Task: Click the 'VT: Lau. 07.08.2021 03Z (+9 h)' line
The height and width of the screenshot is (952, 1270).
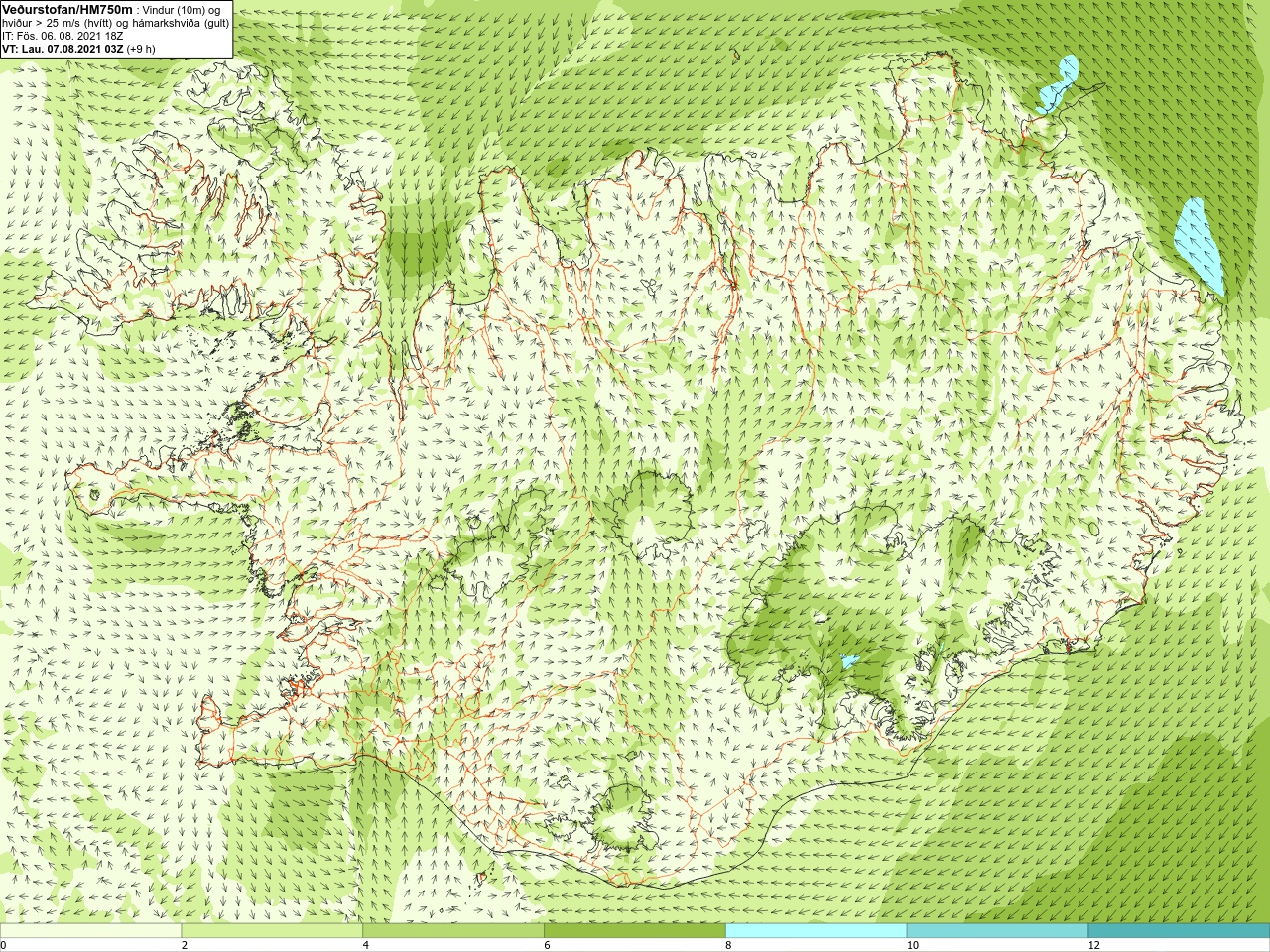Action: [78, 48]
